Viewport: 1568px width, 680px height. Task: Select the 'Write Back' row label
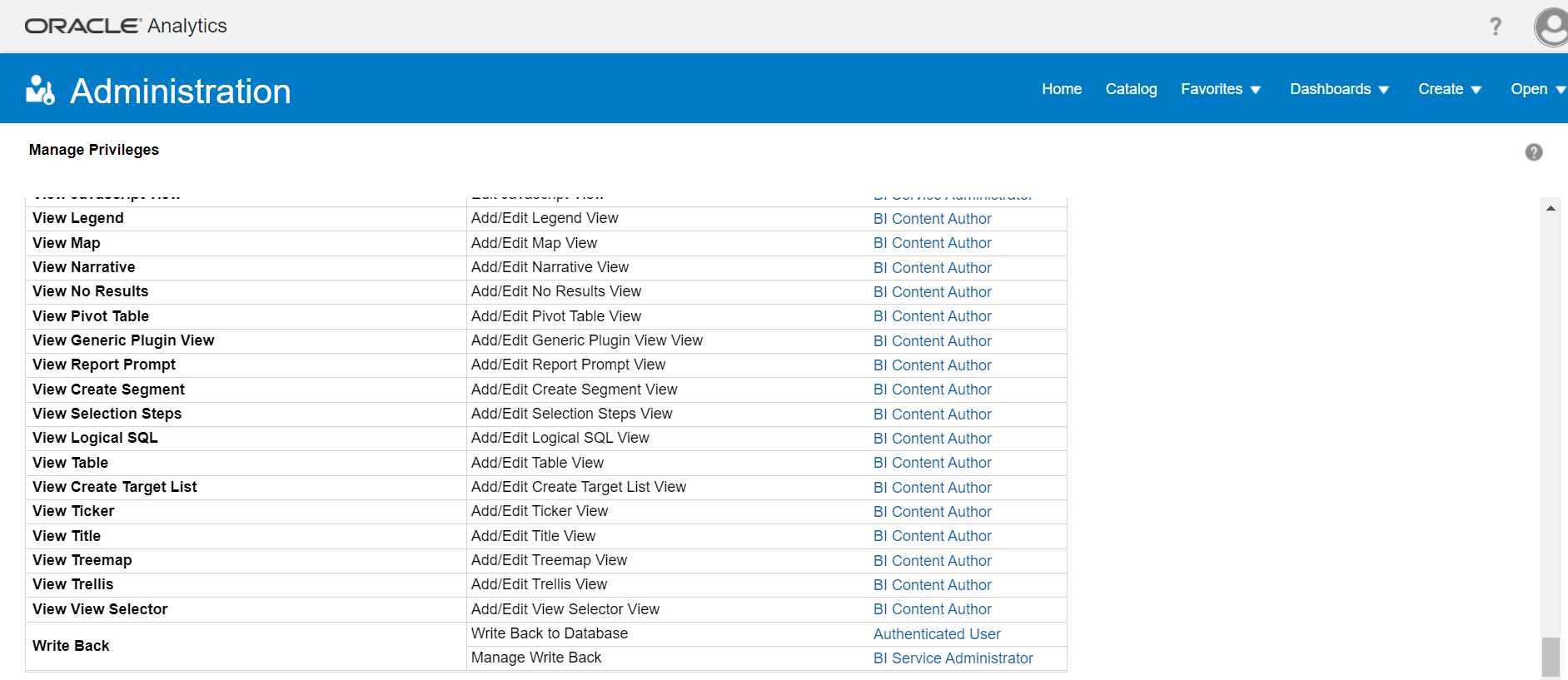[x=71, y=646]
